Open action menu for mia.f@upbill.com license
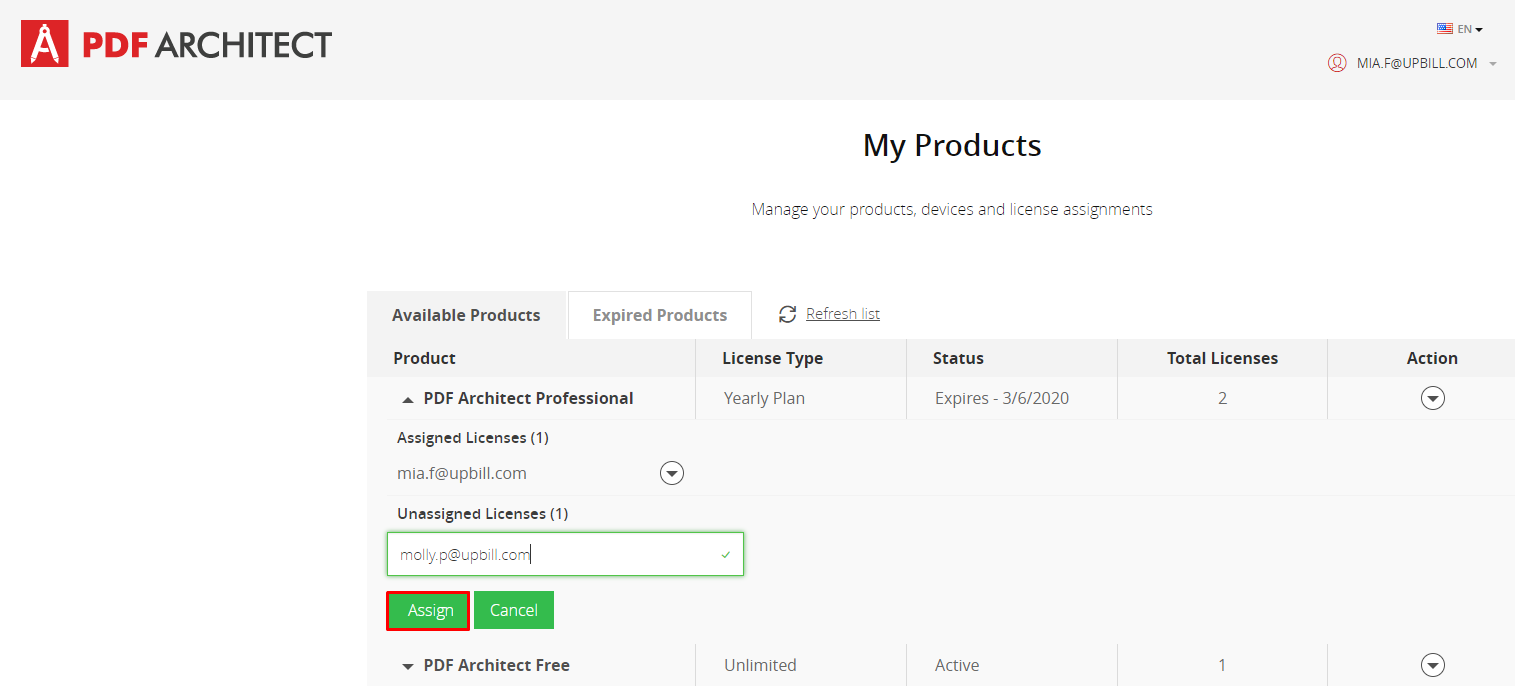Screen dimensions: 1515x693 672,473
